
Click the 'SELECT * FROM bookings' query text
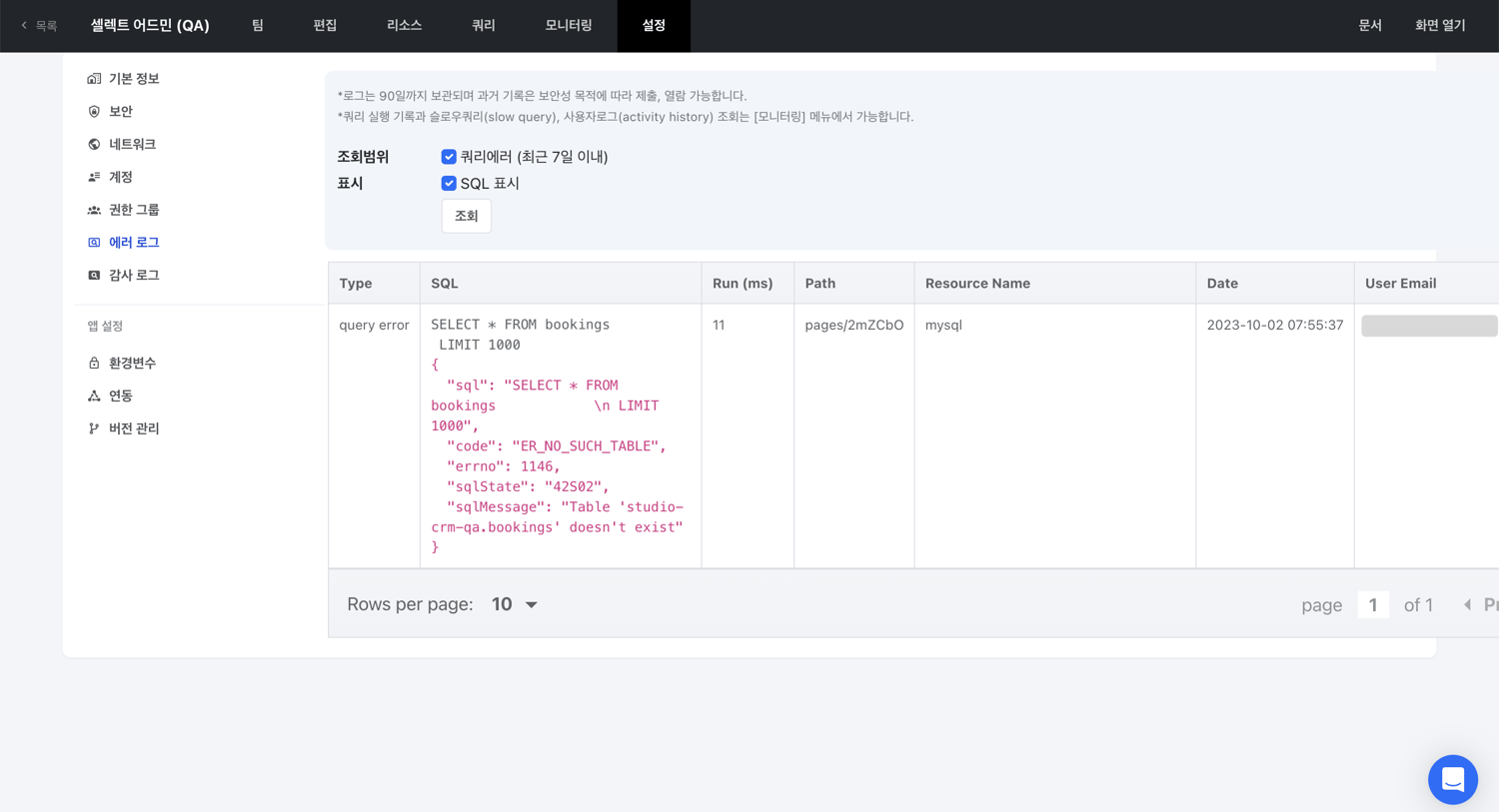(520, 325)
